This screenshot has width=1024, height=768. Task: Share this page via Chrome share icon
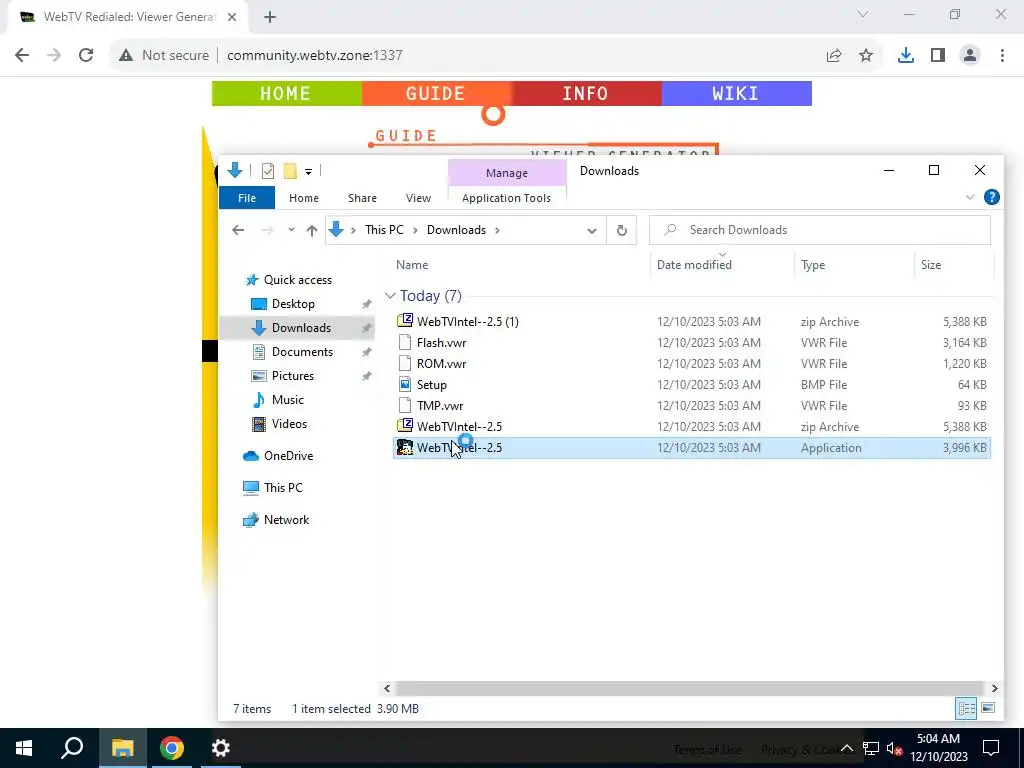(834, 56)
